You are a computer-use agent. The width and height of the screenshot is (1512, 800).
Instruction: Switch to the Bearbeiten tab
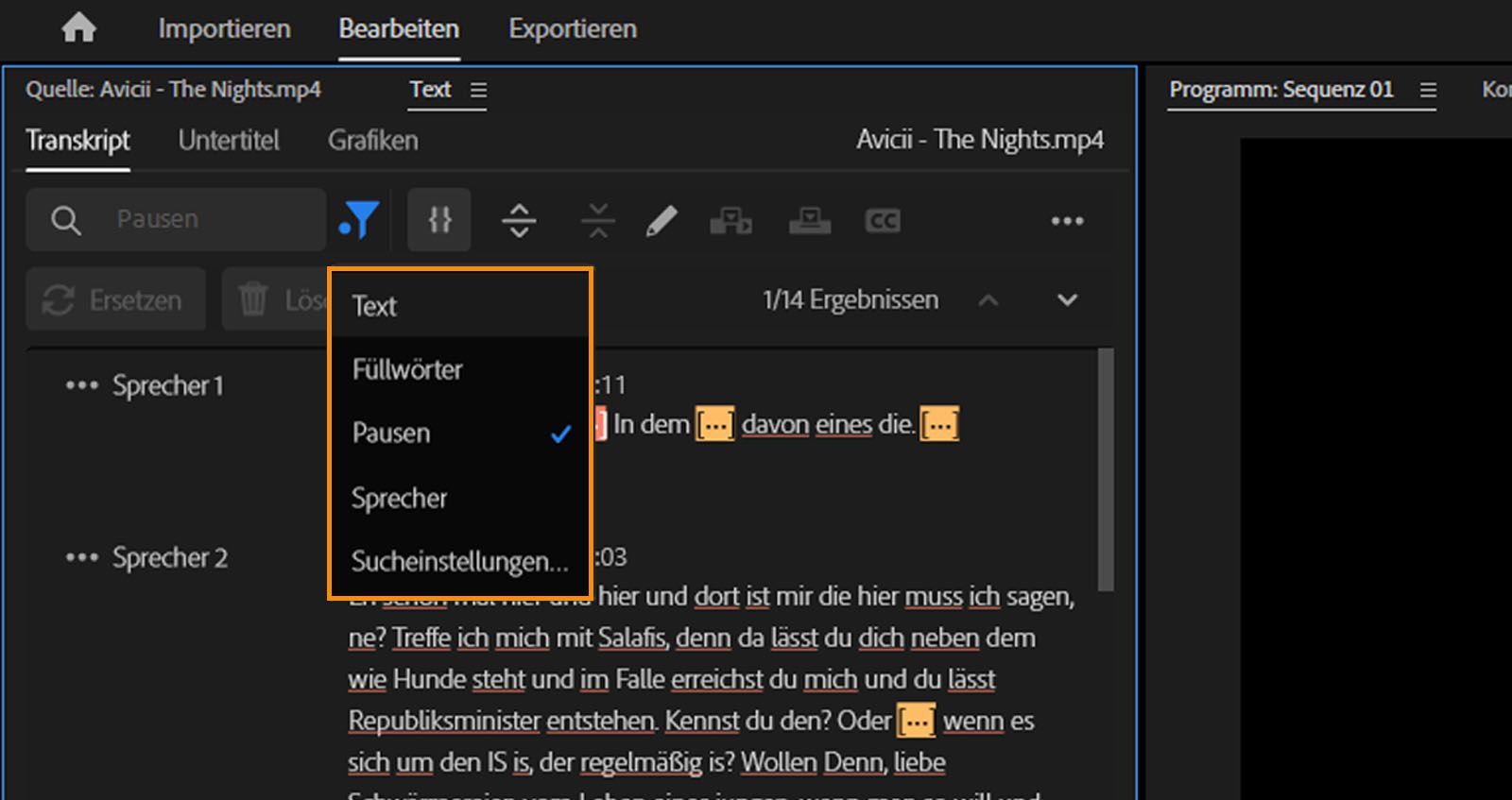399,29
